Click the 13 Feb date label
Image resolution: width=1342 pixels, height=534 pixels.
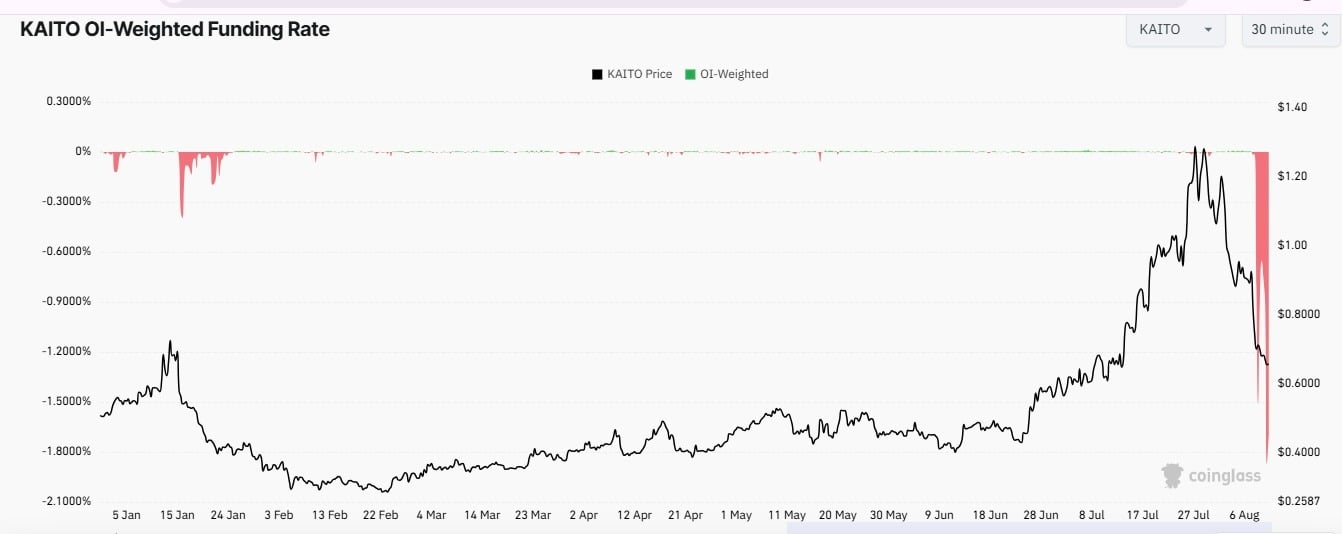click(x=329, y=516)
